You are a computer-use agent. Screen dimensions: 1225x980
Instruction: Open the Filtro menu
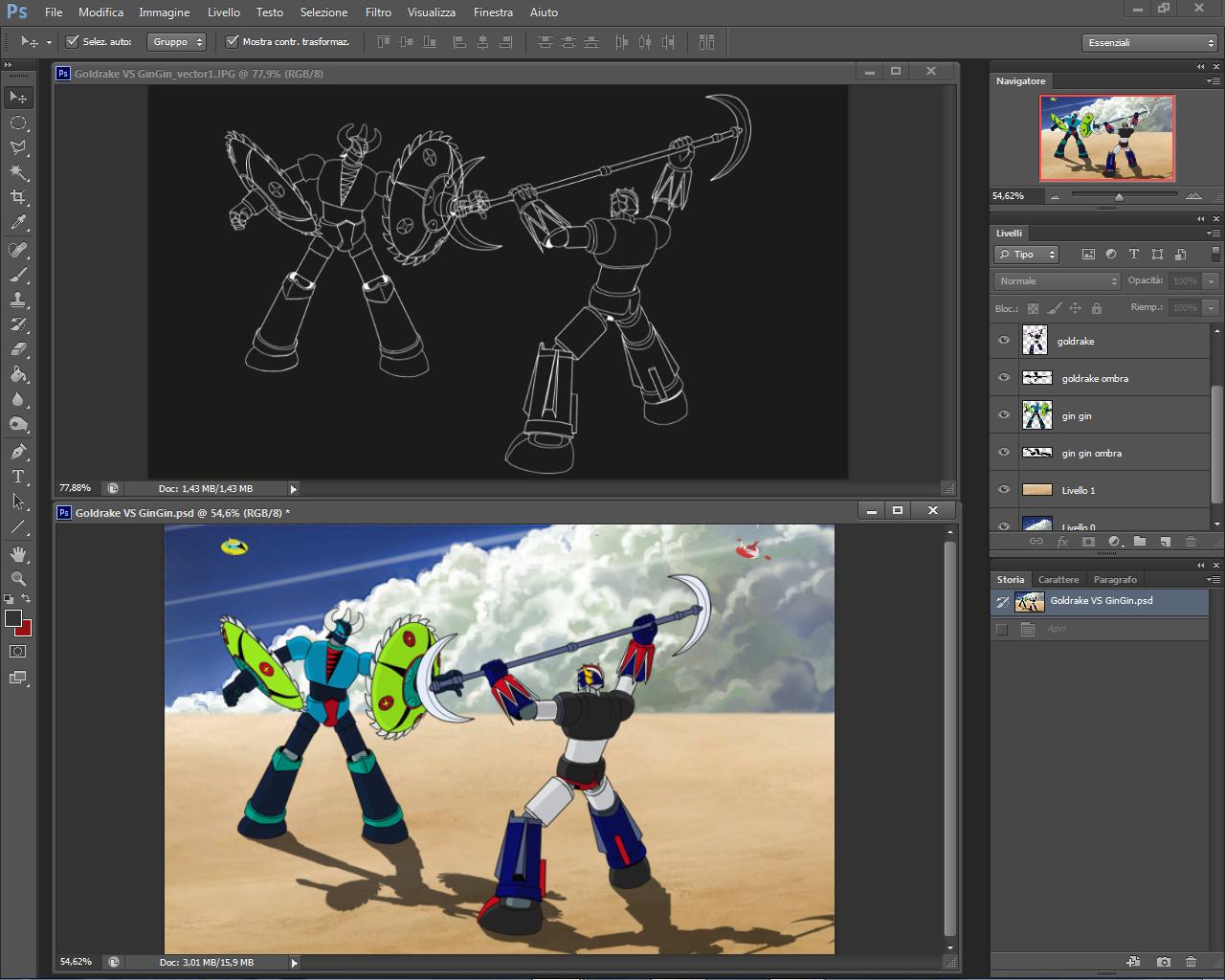click(x=378, y=12)
